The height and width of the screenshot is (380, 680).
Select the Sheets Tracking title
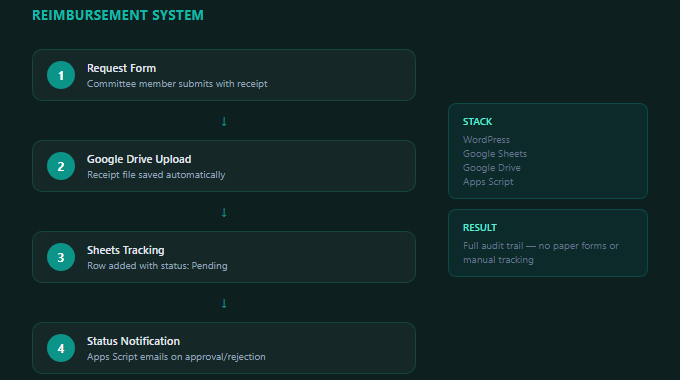click(x=125, y=250)
